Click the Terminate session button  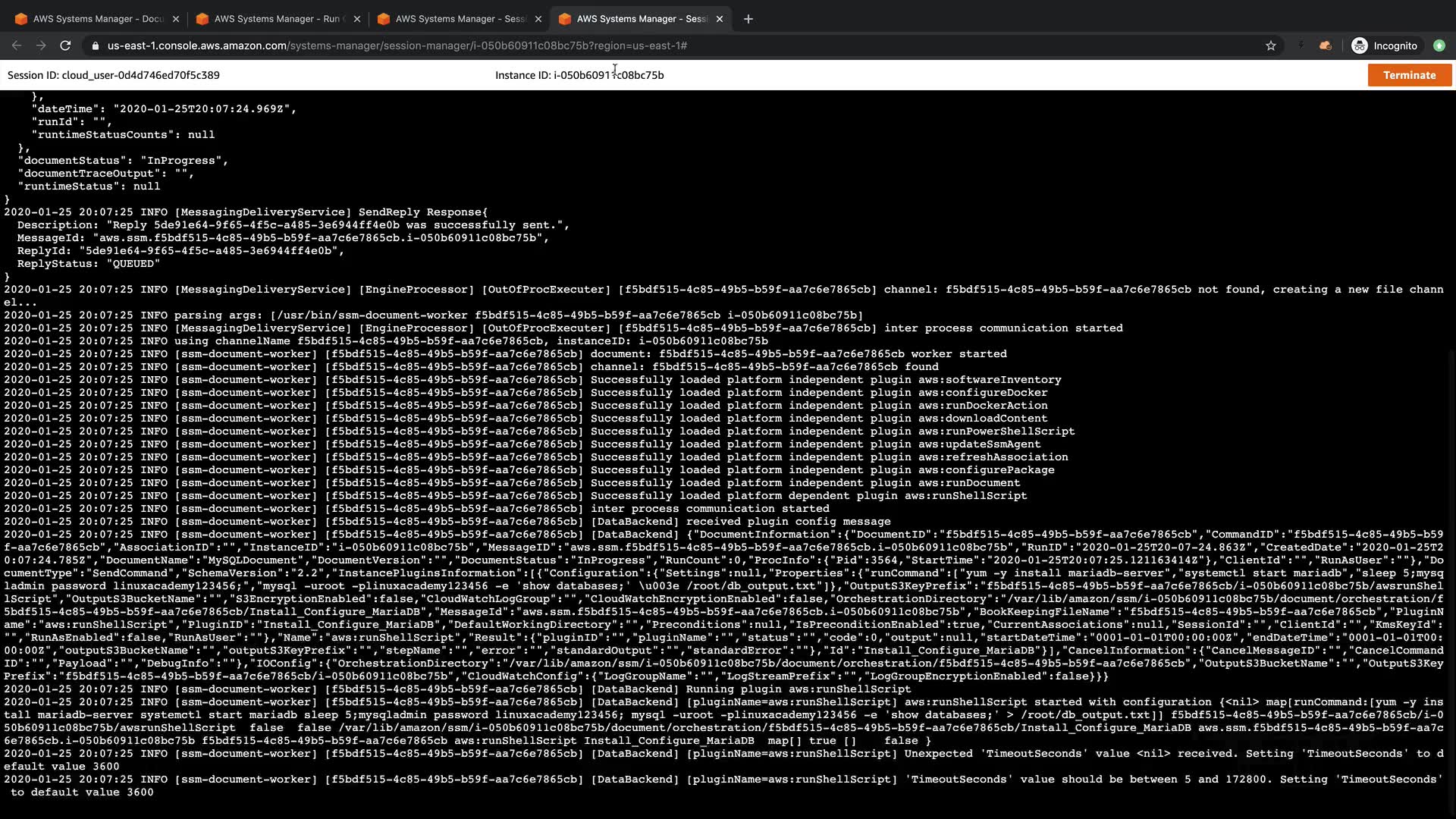click(x=1409, y=75)
